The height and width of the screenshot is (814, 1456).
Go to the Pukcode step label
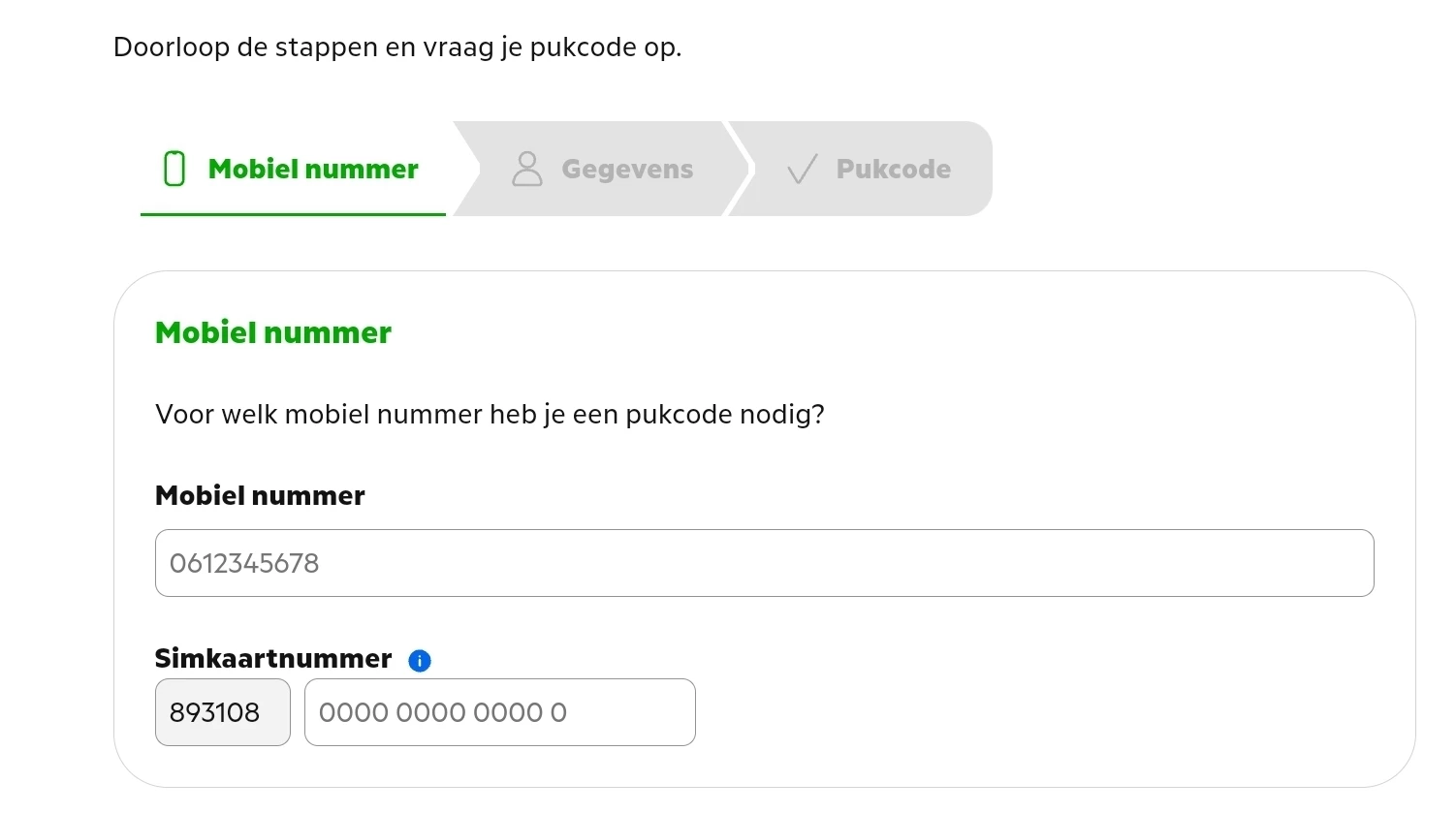(893, 169)
